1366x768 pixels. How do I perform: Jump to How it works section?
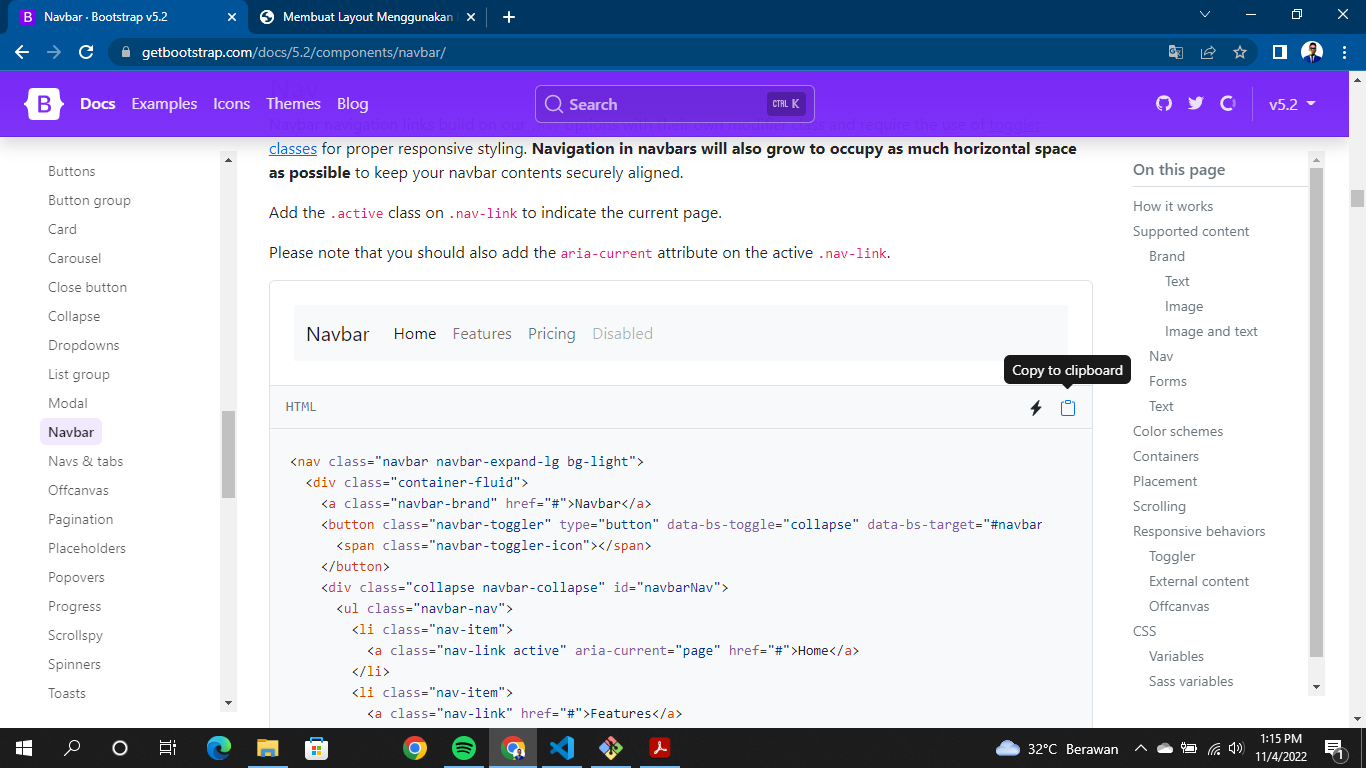[1173, 206]
